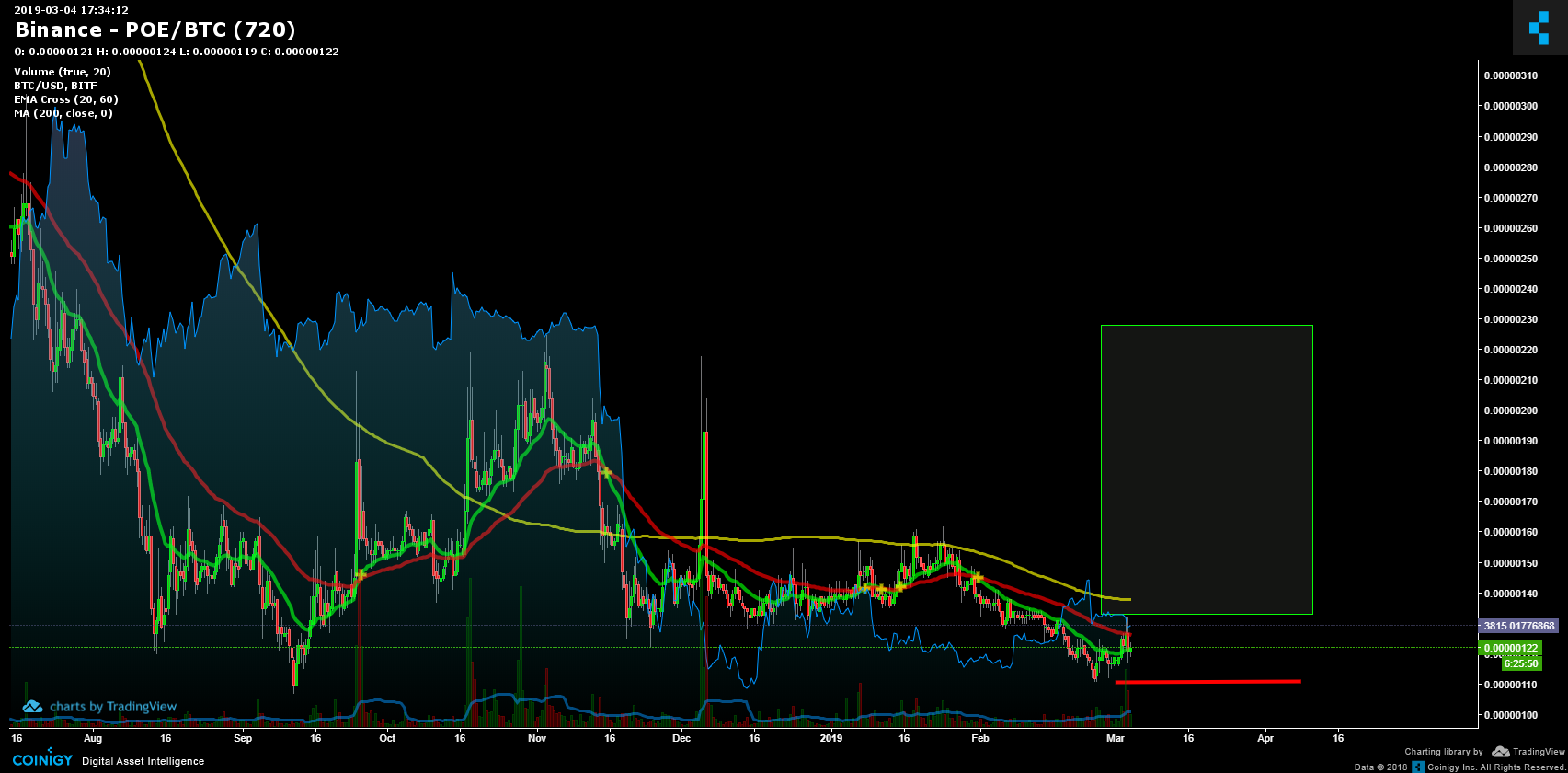Click the '2019' label on the time axis
Viewport: 1568px width, 773px height.
(831, 738)
